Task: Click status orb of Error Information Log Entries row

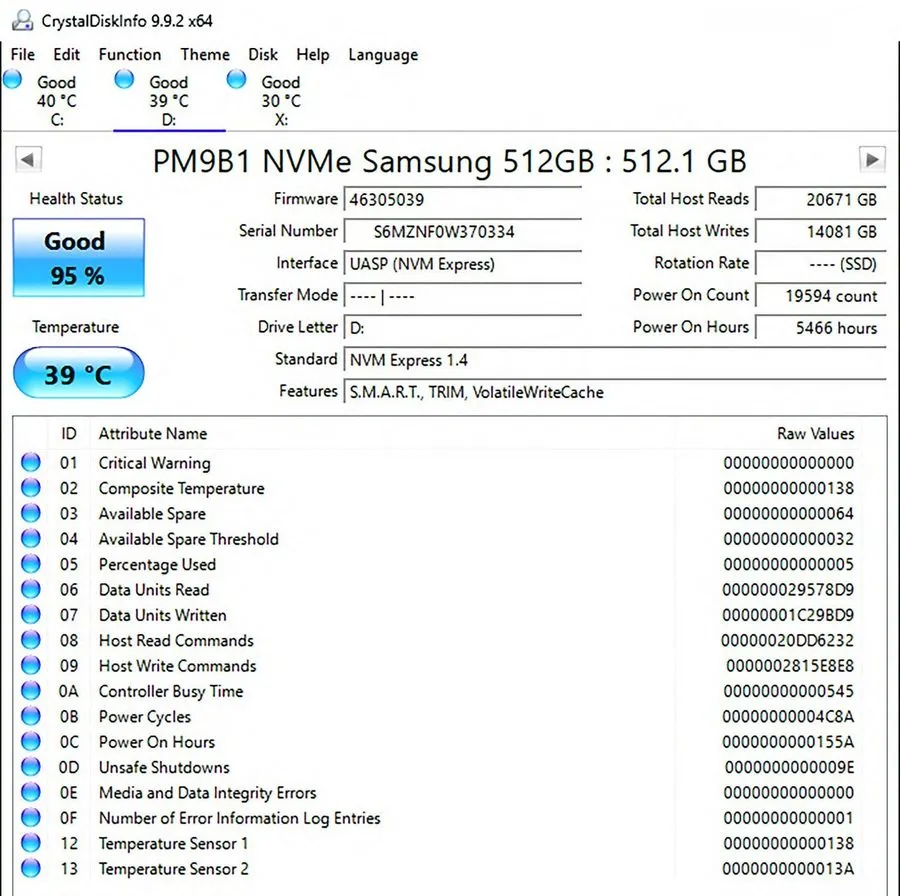Action: pos(31,817)
